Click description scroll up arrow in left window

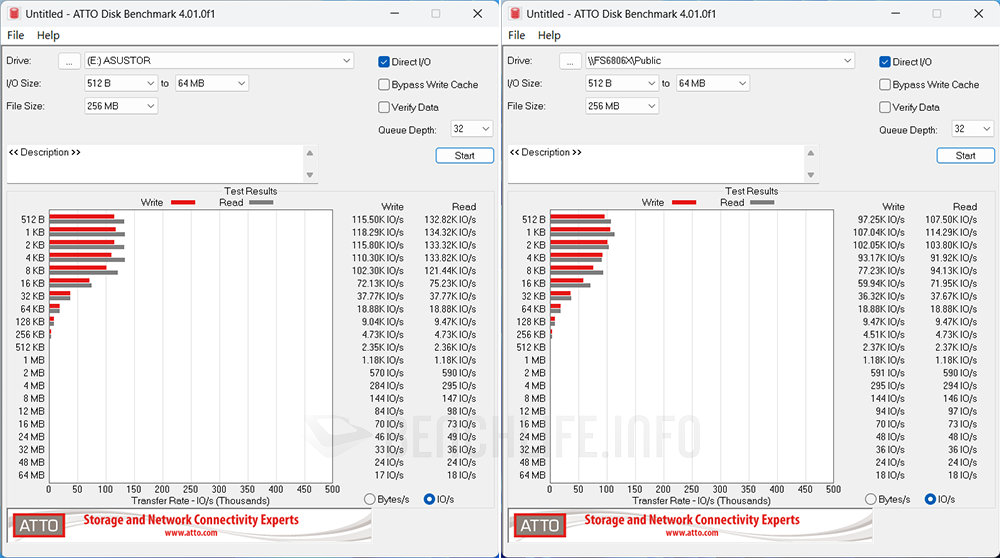pyautogui.click(x=310, y=153)
